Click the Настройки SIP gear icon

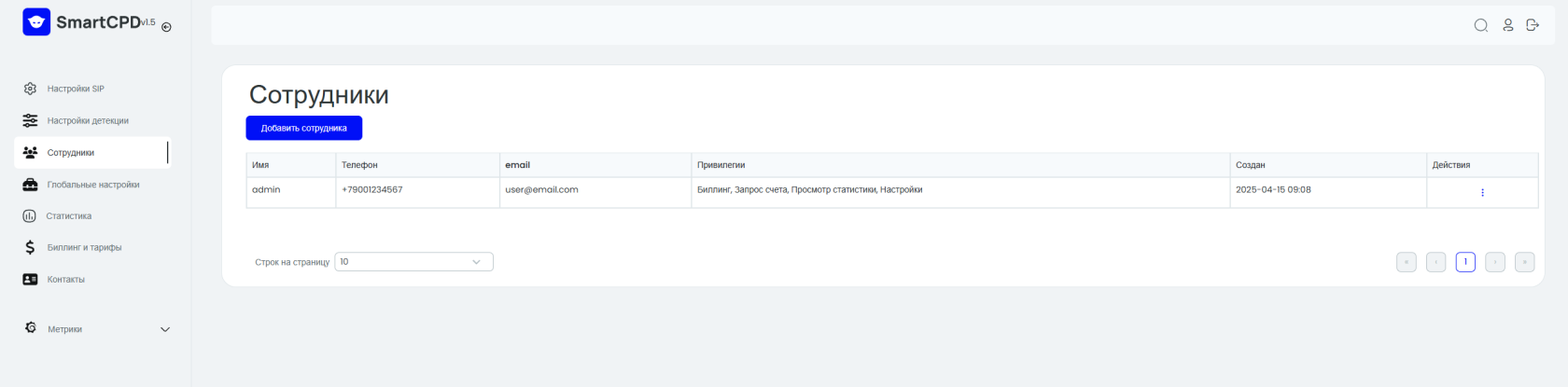pos(30,89)
